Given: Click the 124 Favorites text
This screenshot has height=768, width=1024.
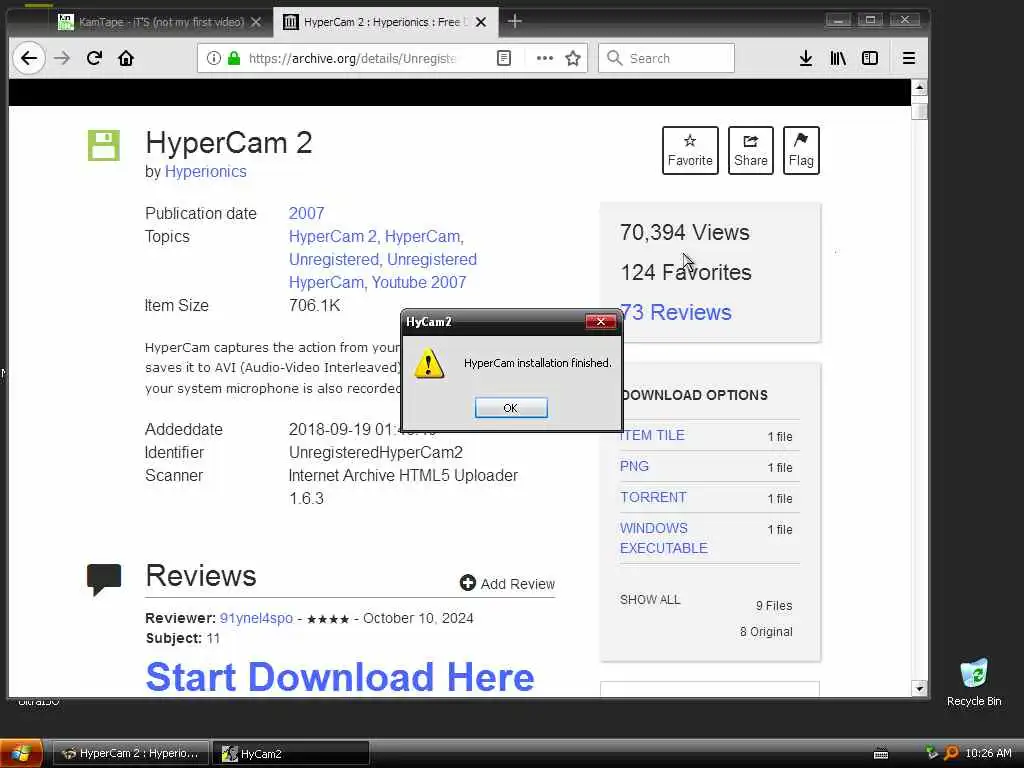Looking at the screenshot, I should pyautogui.click(x=686, y=272).
